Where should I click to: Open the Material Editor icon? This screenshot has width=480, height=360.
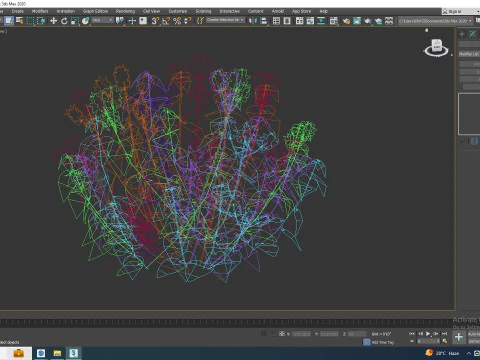coord(334,21)
